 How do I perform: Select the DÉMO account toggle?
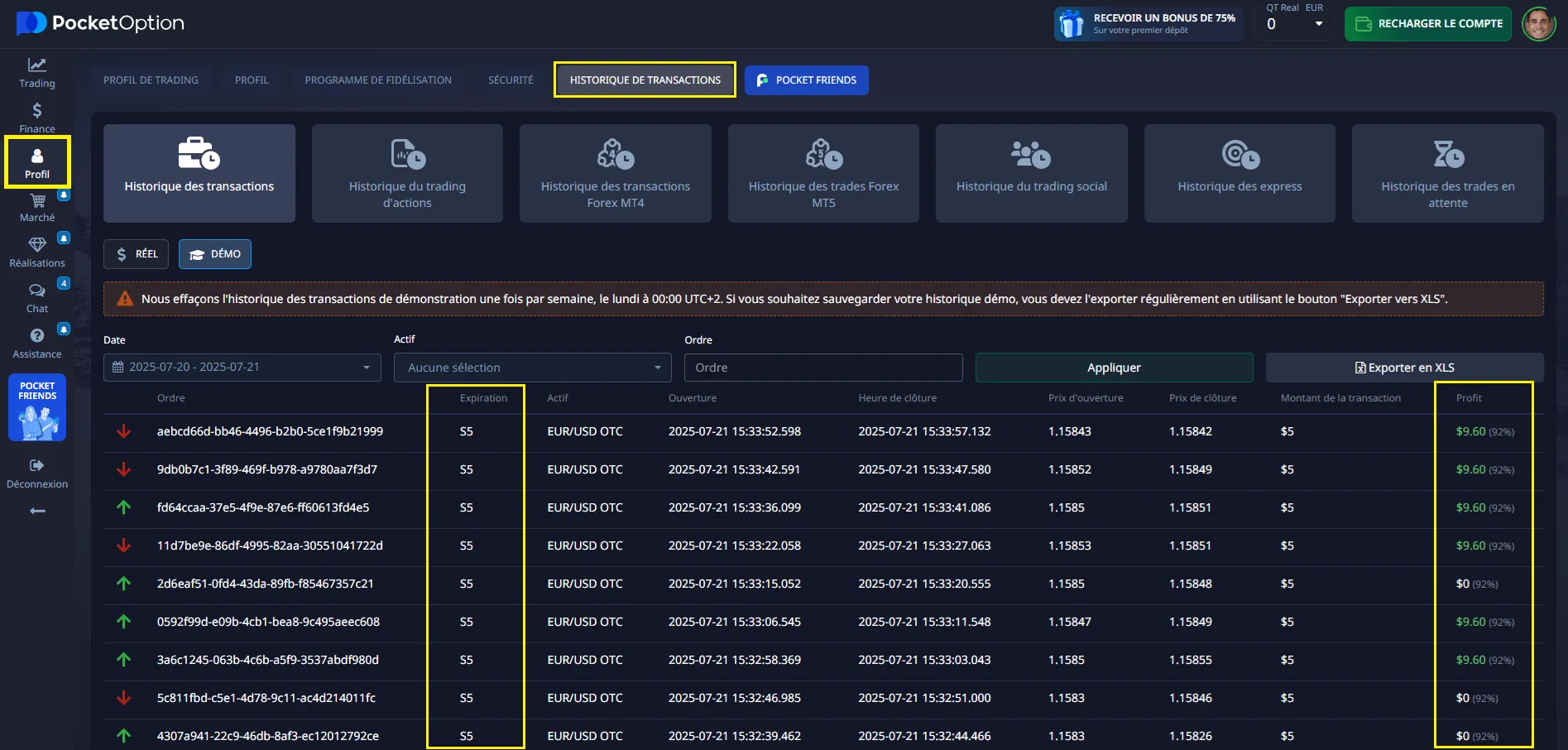(215, 254)
